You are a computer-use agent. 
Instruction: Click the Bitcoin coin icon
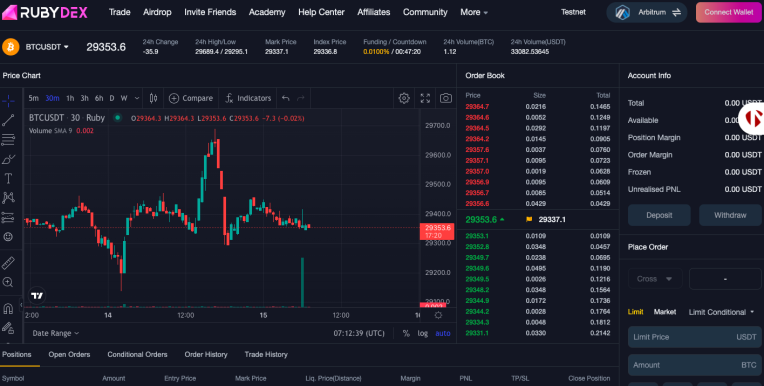10,47
